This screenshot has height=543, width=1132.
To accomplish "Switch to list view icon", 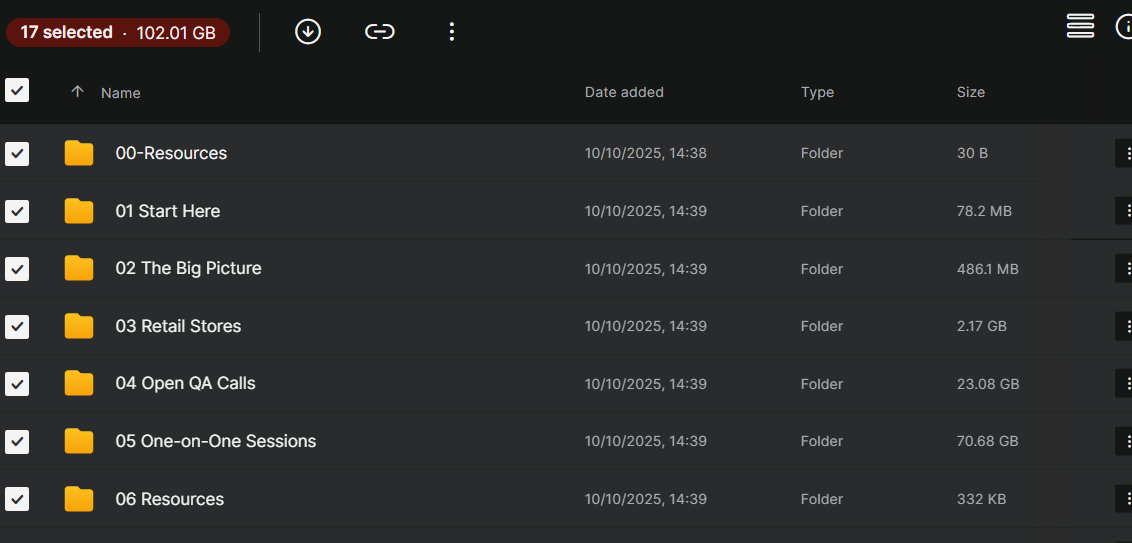I will (1080, 26).
